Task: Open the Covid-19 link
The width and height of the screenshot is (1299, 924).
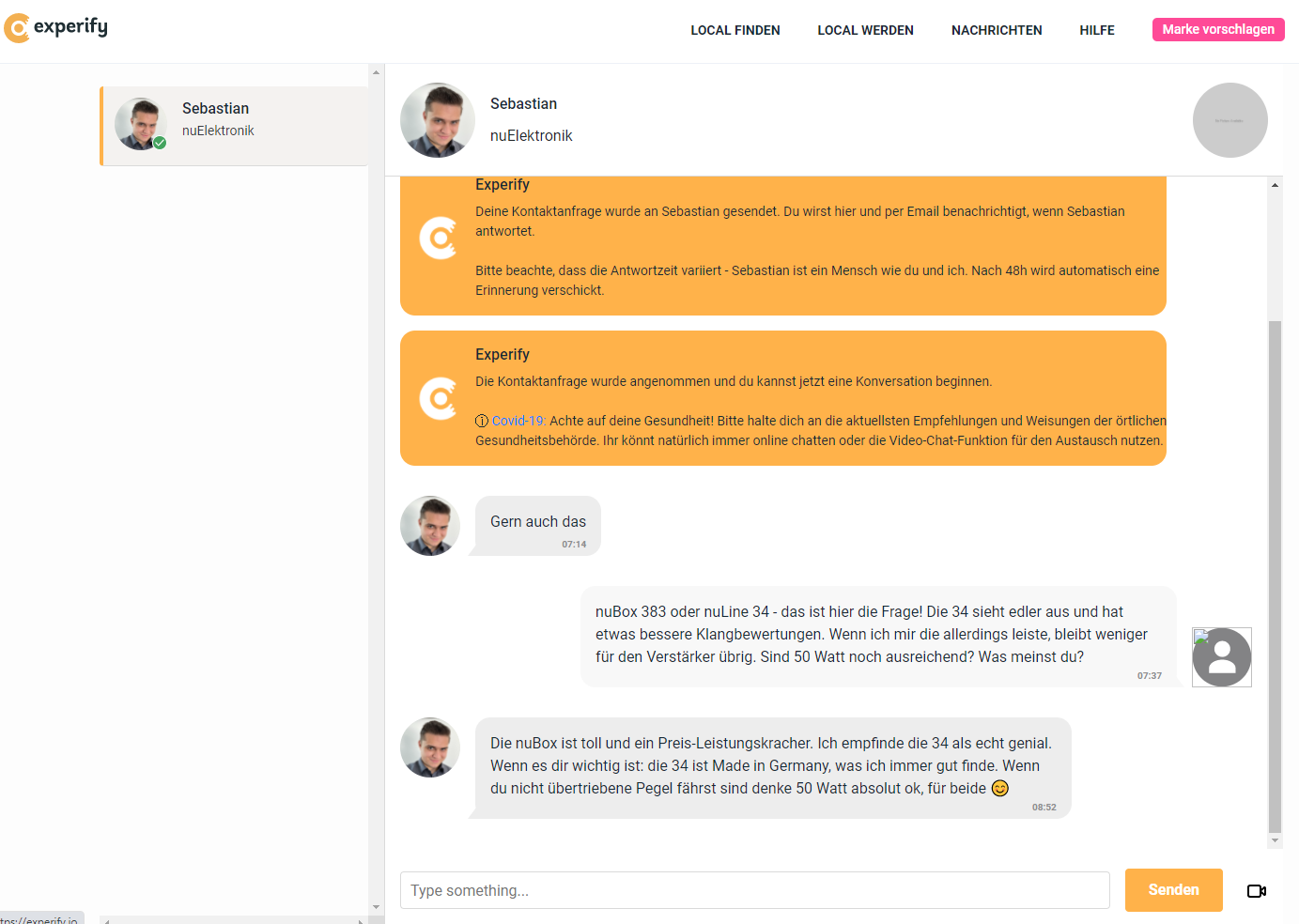Action: [x=518, y=421]
